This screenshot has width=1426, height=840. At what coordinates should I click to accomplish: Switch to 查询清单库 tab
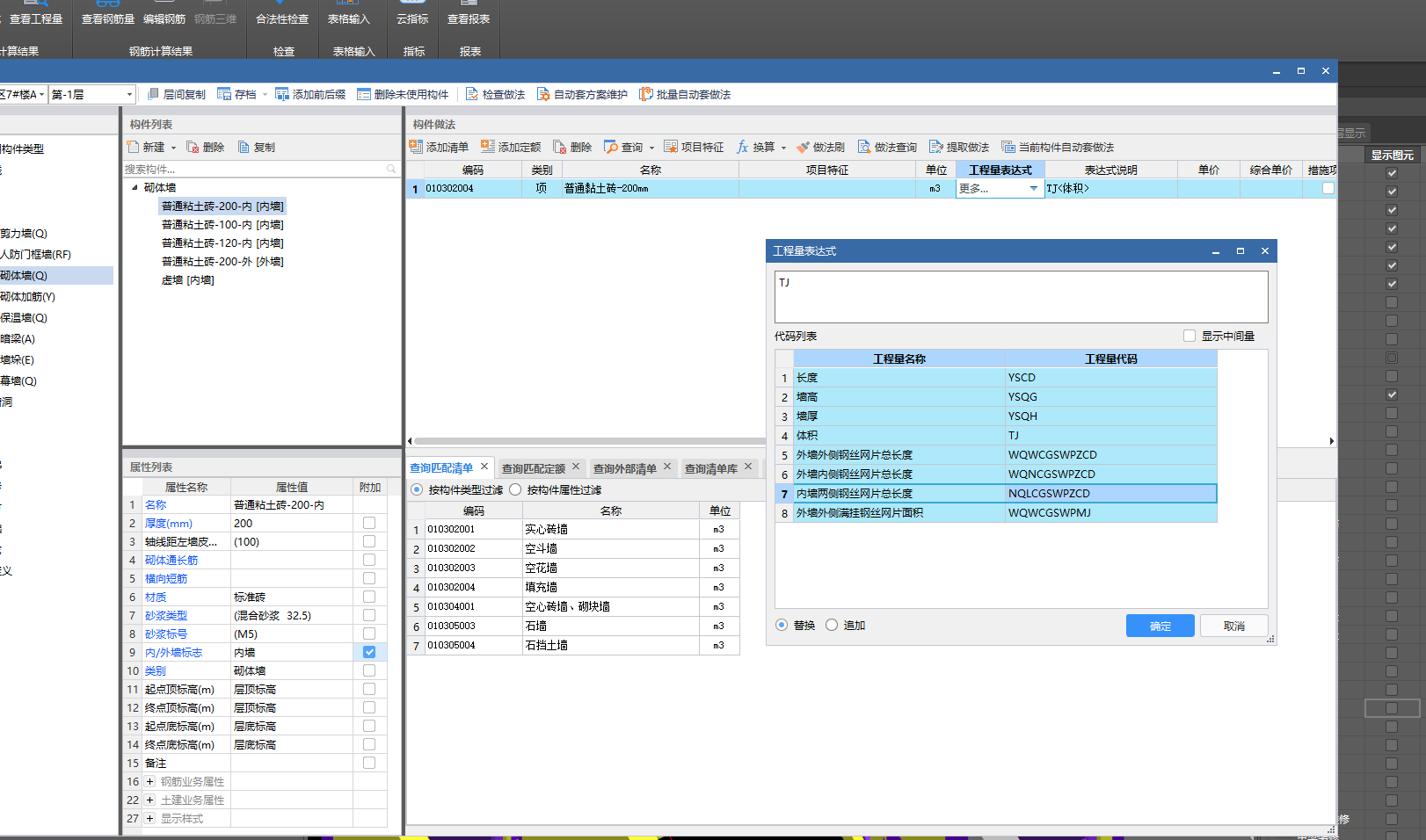click(x=711, y=468)
